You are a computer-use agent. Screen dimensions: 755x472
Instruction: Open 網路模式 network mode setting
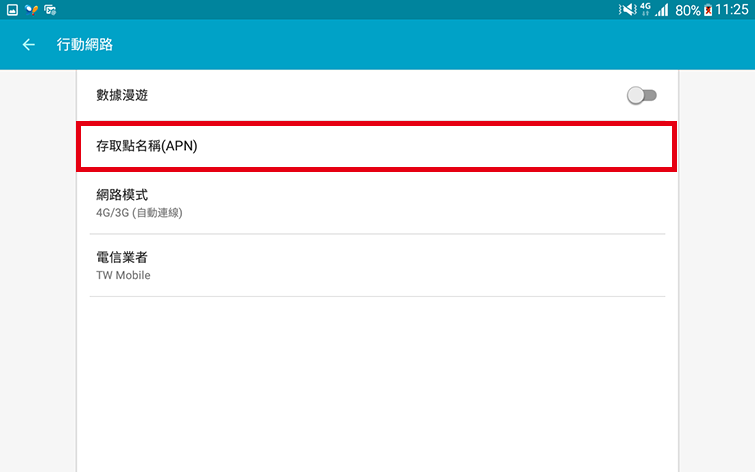pos(378,203)
